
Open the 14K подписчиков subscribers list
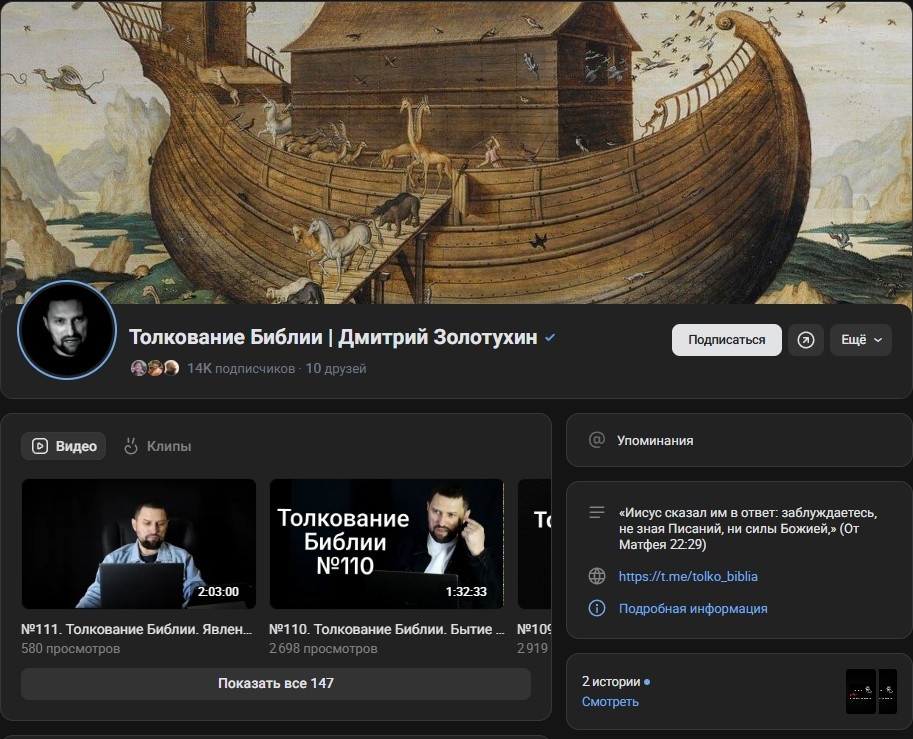[x=240, y=368]
